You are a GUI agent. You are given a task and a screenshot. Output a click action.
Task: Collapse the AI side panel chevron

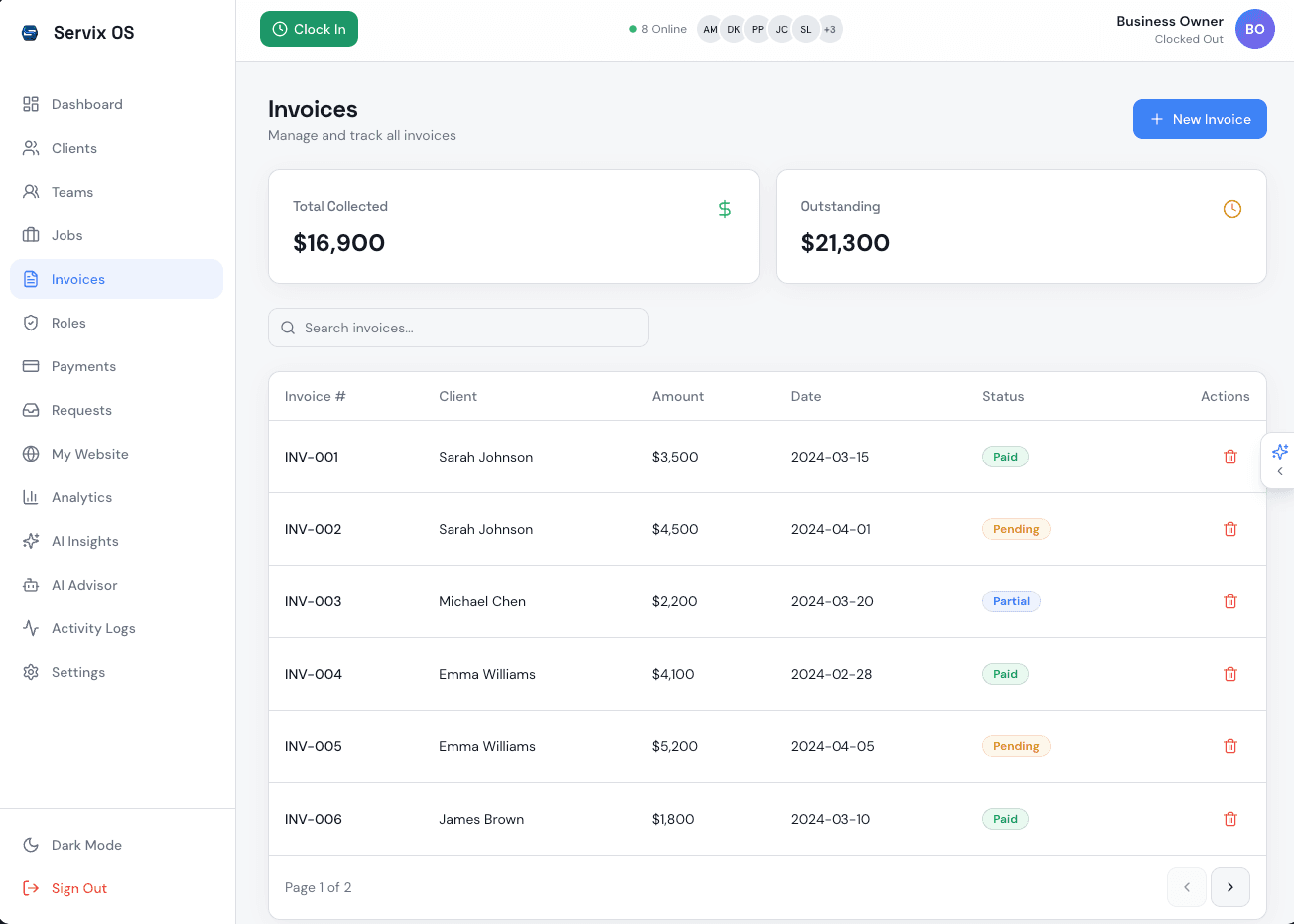pyautogui.click(x=1280, y=472)
